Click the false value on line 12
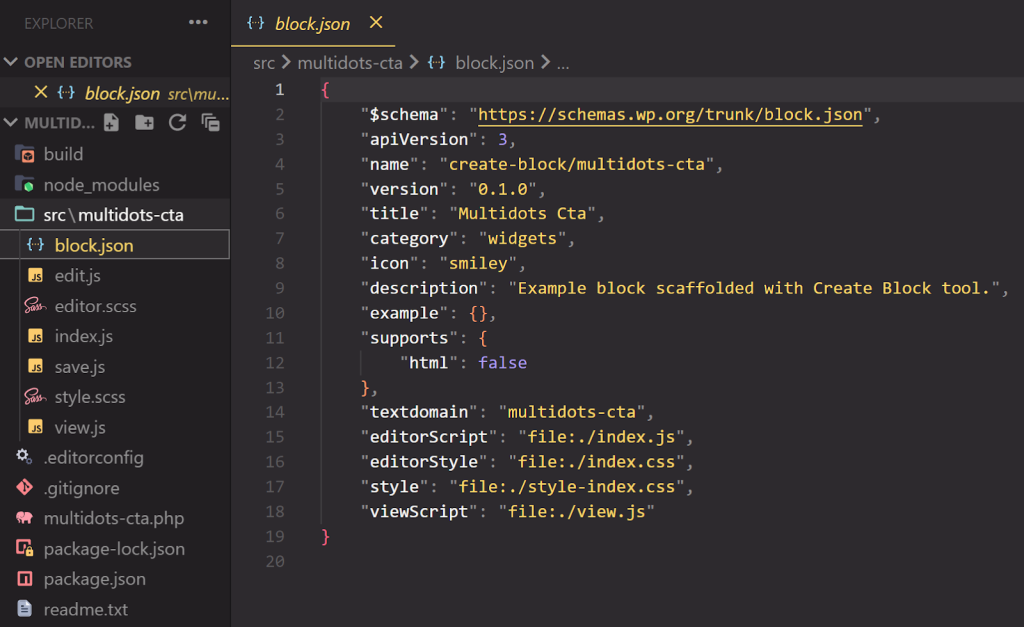This screenshot has height=627, width=1024. [502, 363]
